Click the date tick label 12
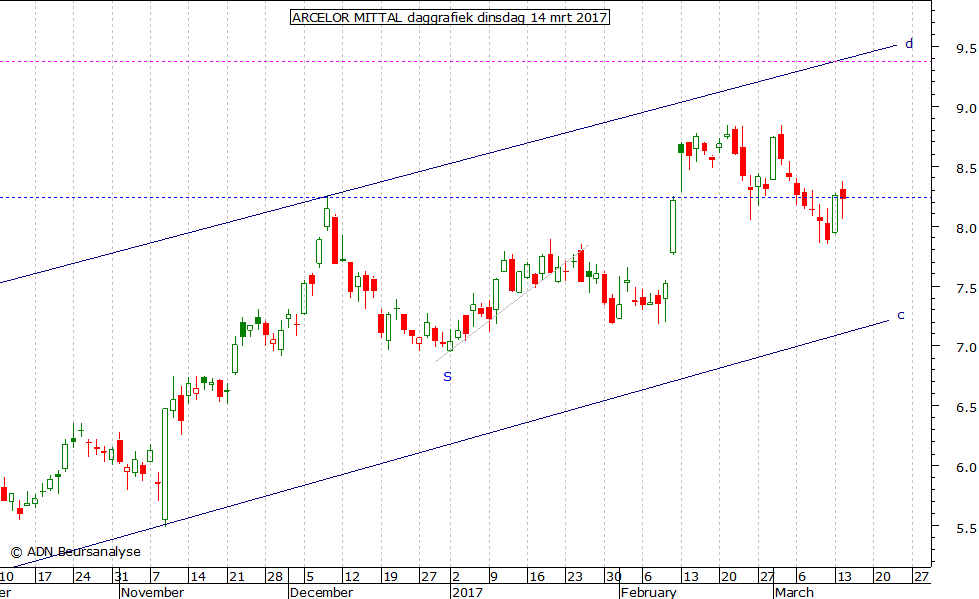The height and width of the screenshot is (599, 979). click(x=352, y=577)
